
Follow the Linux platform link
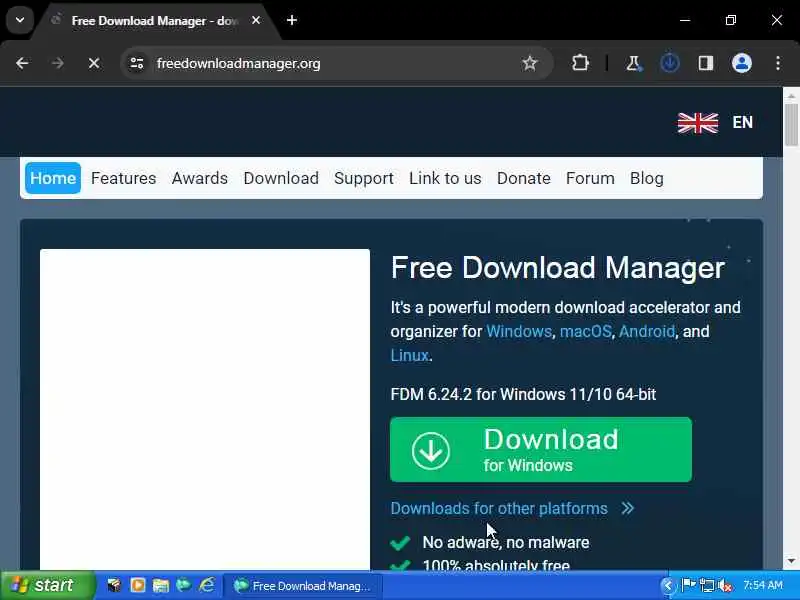tap(409, 355)
